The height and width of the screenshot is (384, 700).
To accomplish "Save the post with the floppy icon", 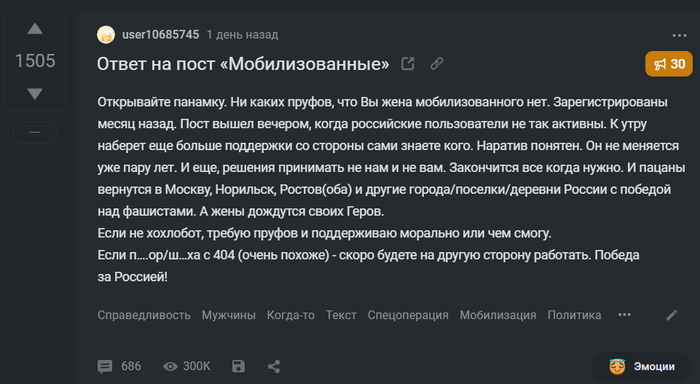I will point(238,367).
